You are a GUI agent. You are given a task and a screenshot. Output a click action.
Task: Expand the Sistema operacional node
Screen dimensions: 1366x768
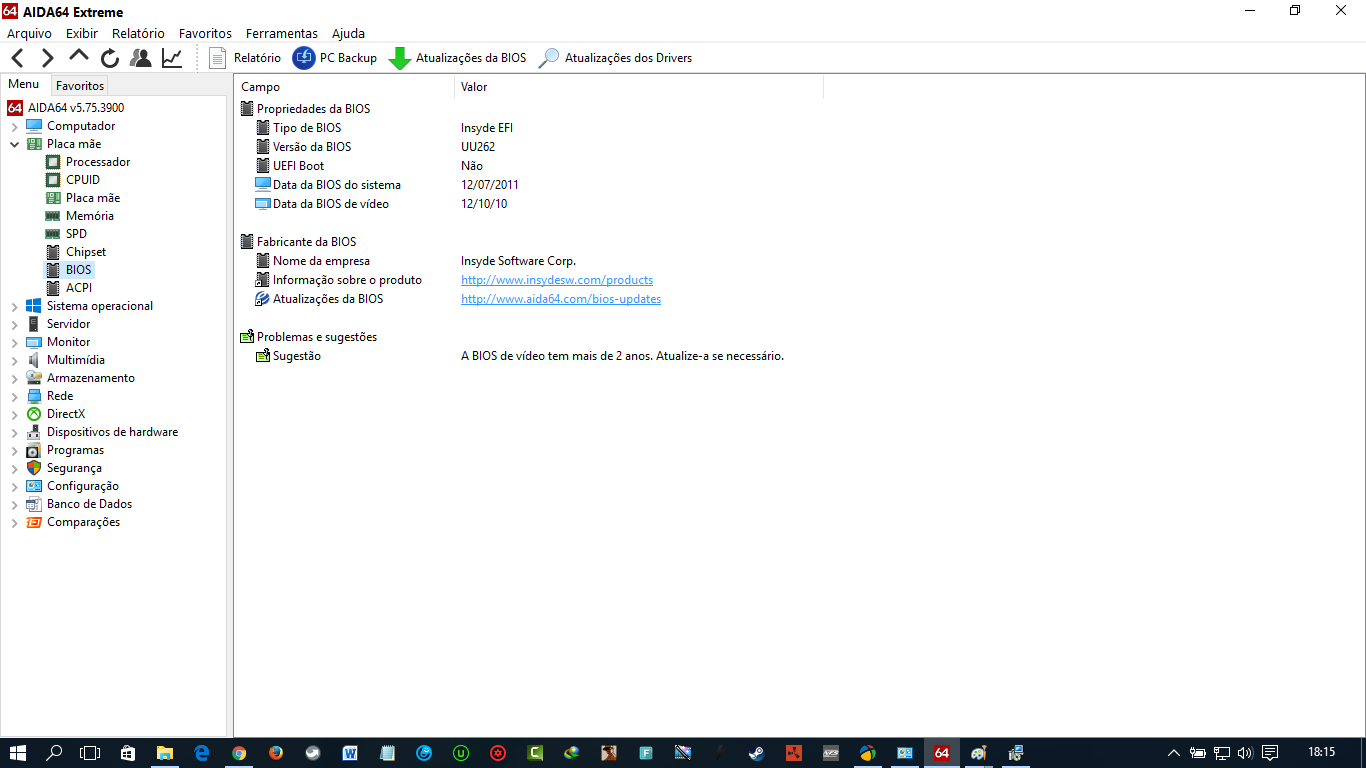pos(14,306)
